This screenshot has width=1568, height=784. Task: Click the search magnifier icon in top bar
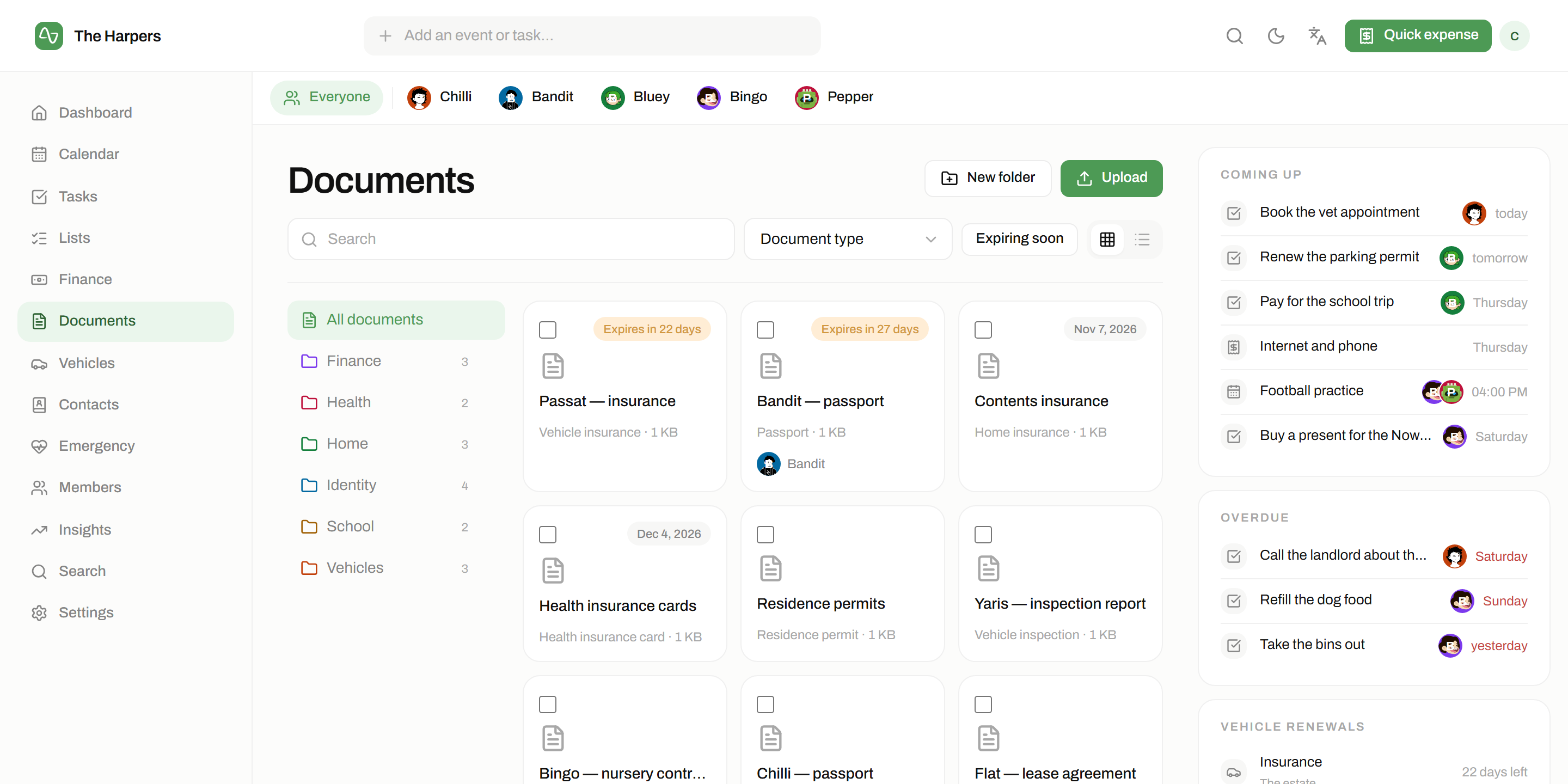pyautogui.click(x=1234, y=36)
